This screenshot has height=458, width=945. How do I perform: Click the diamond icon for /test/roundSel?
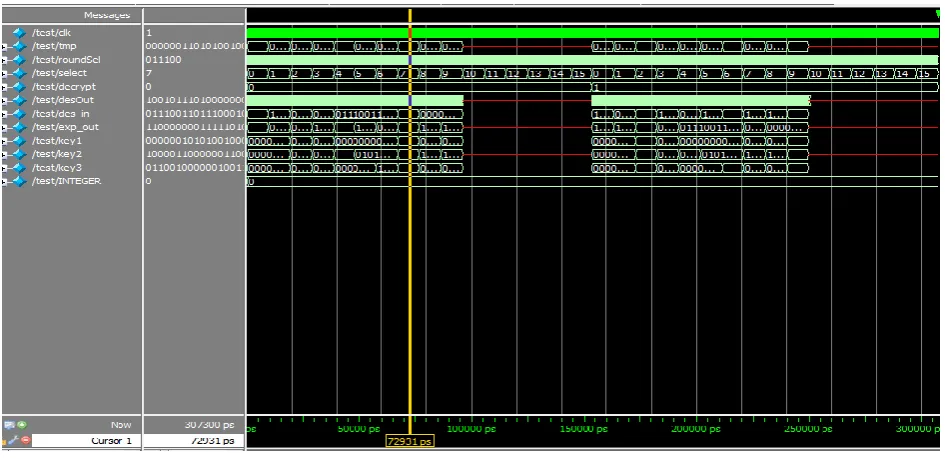click(x=20, y=60)
